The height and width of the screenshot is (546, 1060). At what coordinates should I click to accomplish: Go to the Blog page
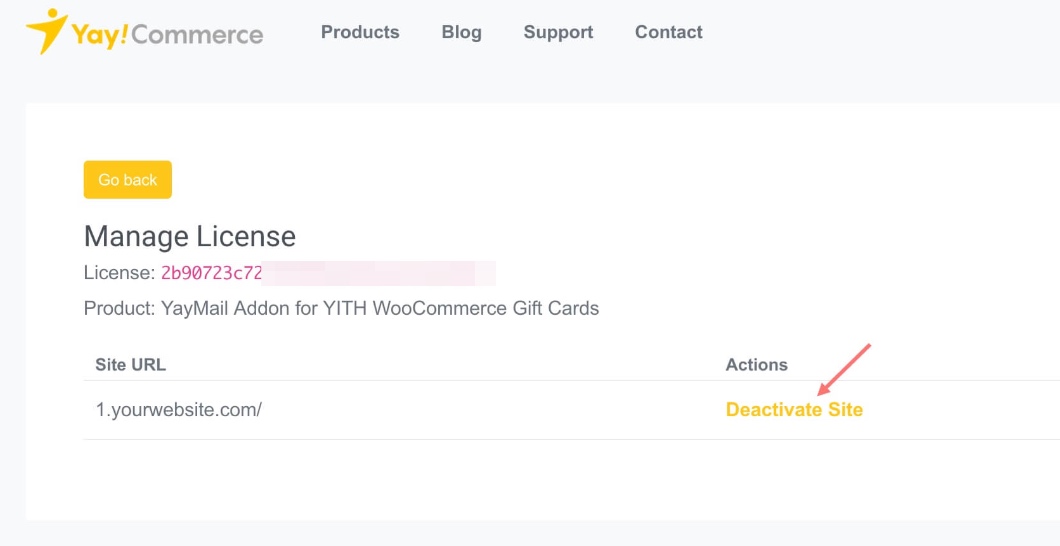[x=461, y=32]
